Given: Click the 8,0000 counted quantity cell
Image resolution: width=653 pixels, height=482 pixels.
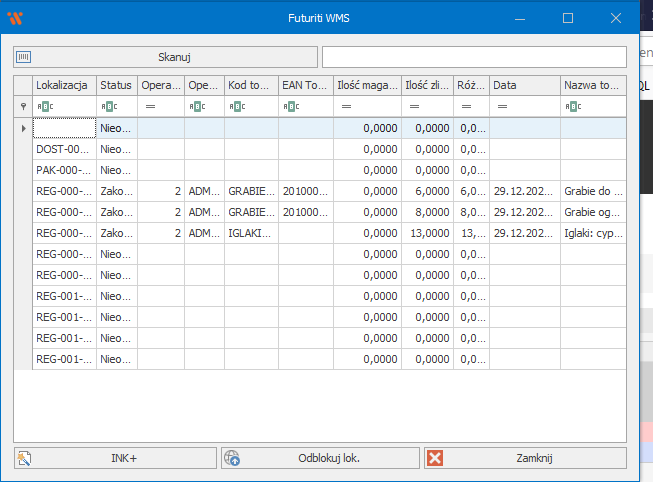Looking at the screenshot, I should pyautogui.click(x=428, y=212).
